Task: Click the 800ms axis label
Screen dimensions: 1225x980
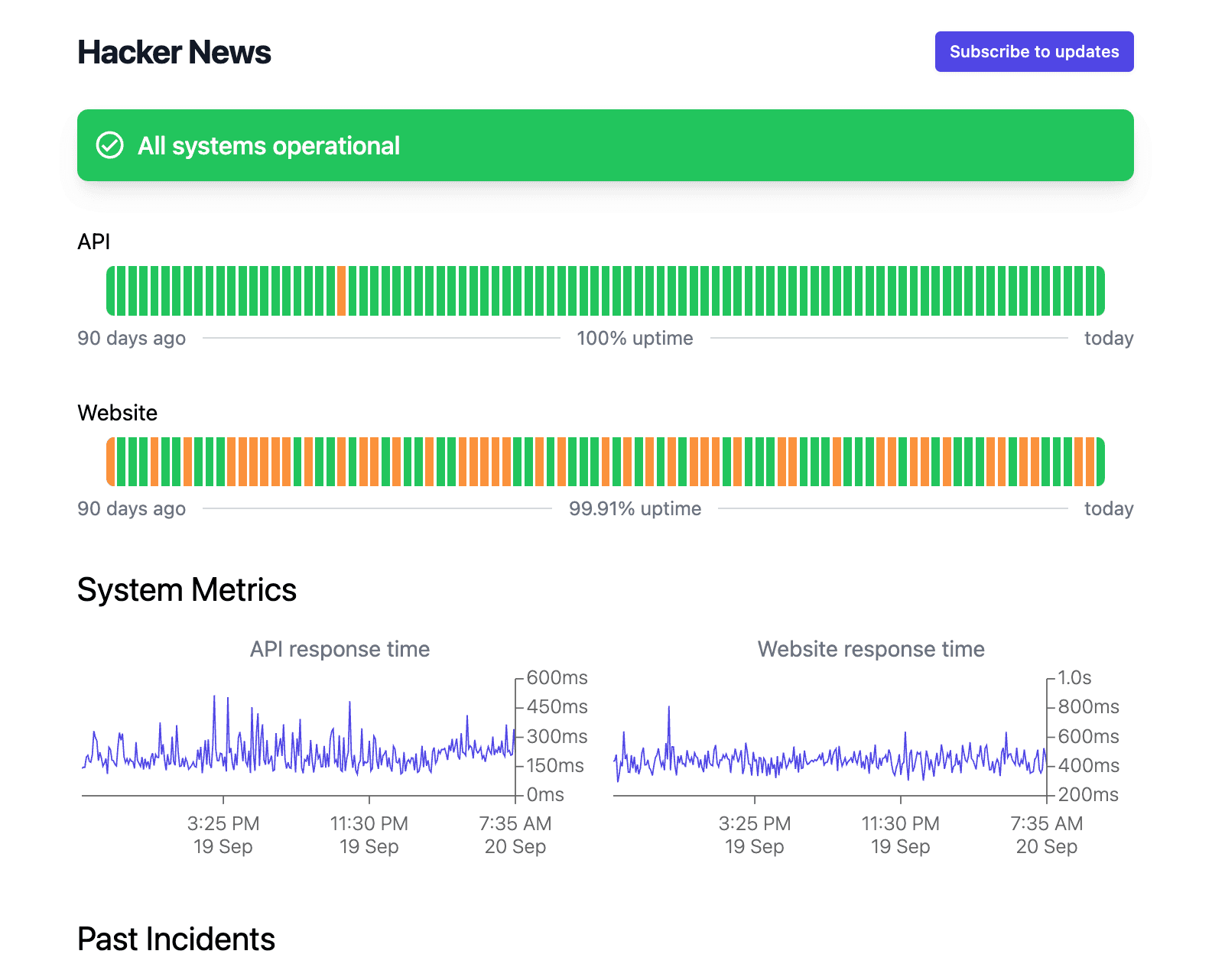Action: click(x=1088, y=706)
